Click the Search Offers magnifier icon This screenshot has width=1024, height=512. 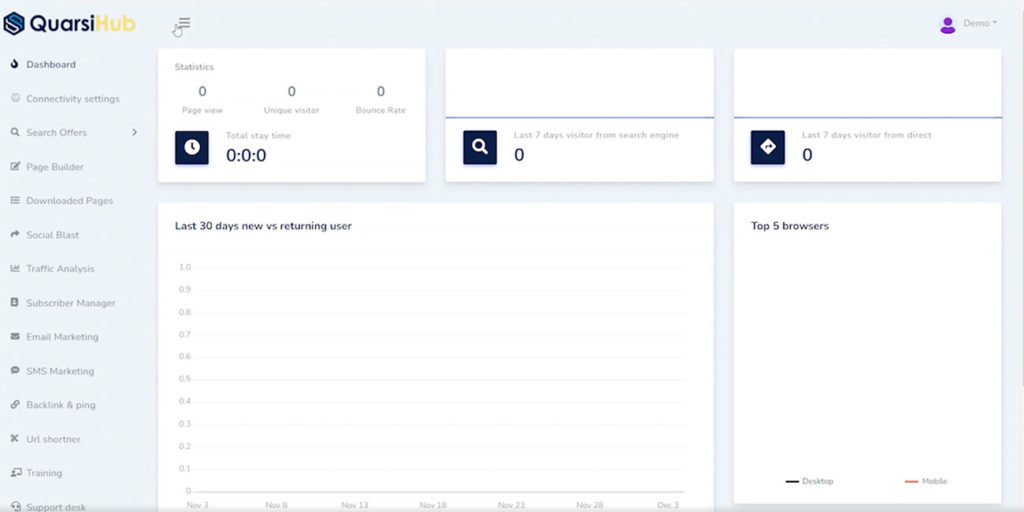pyautogui.click(x=15, y=132)
